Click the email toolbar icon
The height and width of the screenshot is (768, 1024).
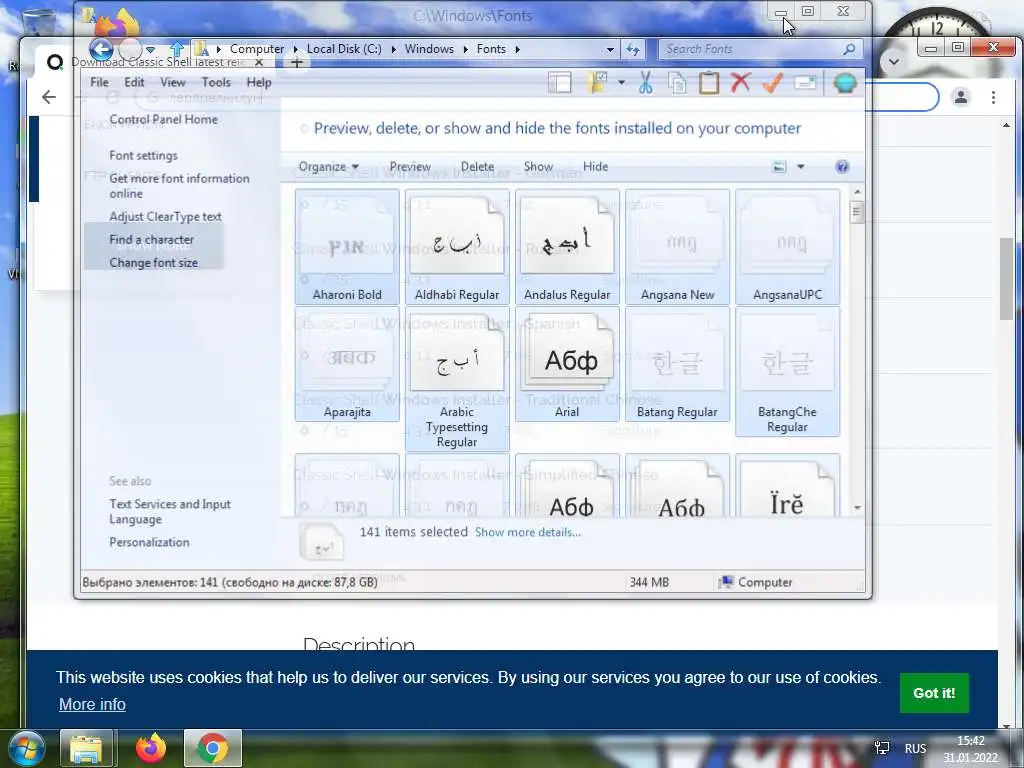pos(805,83)
